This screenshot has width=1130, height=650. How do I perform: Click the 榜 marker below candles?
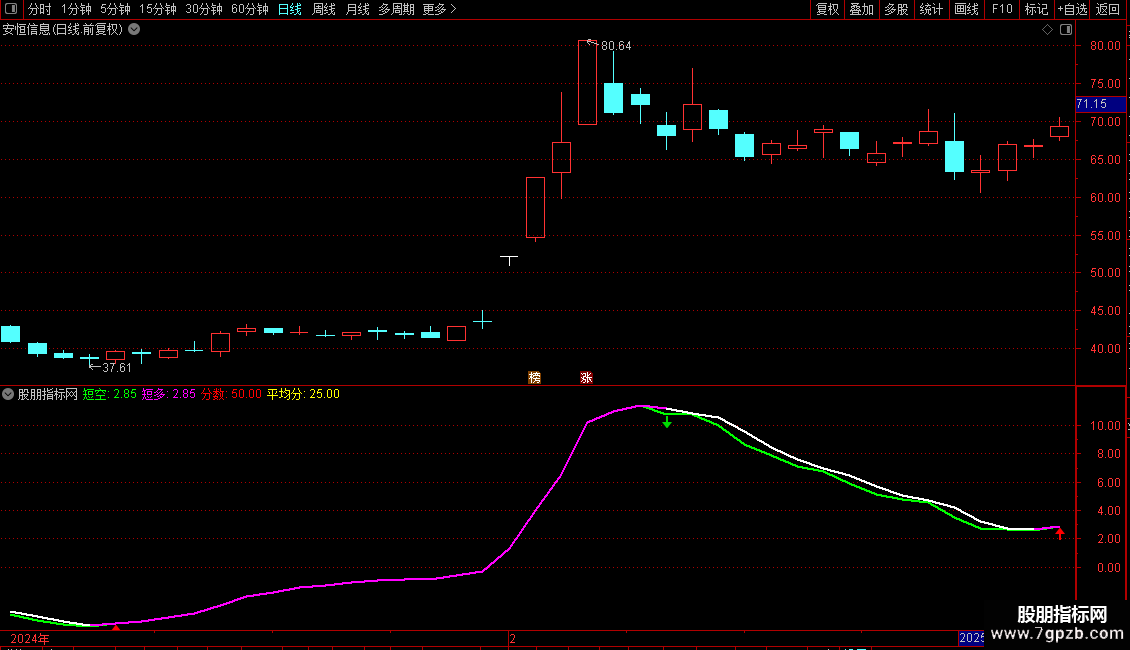535,378
